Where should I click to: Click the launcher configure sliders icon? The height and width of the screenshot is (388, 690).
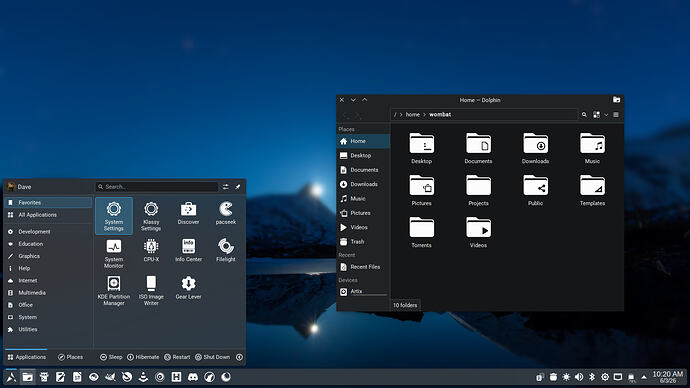[x=225, y=187]
